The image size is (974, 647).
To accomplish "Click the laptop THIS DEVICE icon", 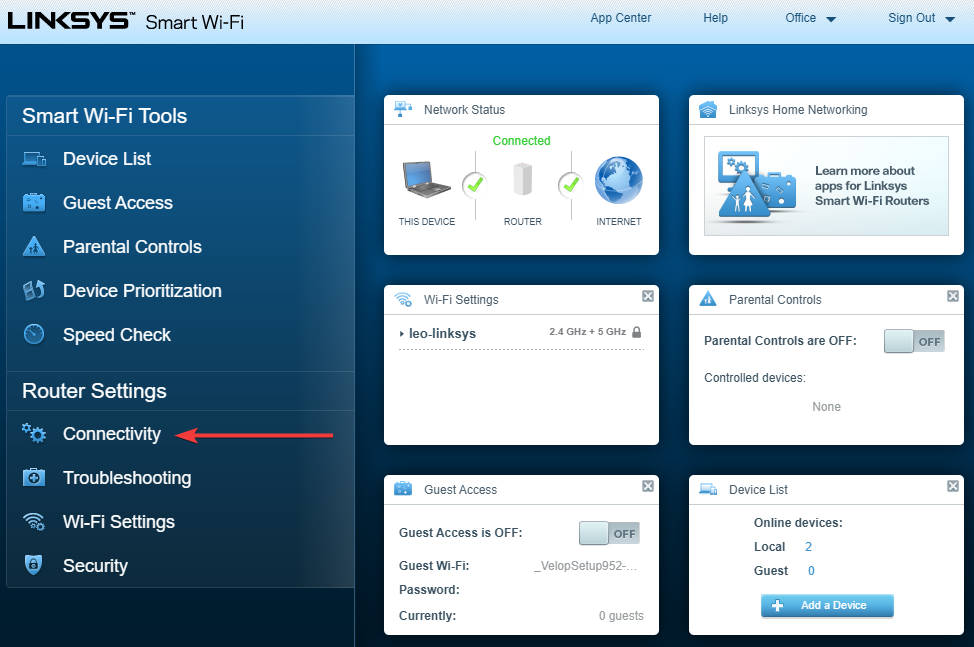I will (426, 179).
